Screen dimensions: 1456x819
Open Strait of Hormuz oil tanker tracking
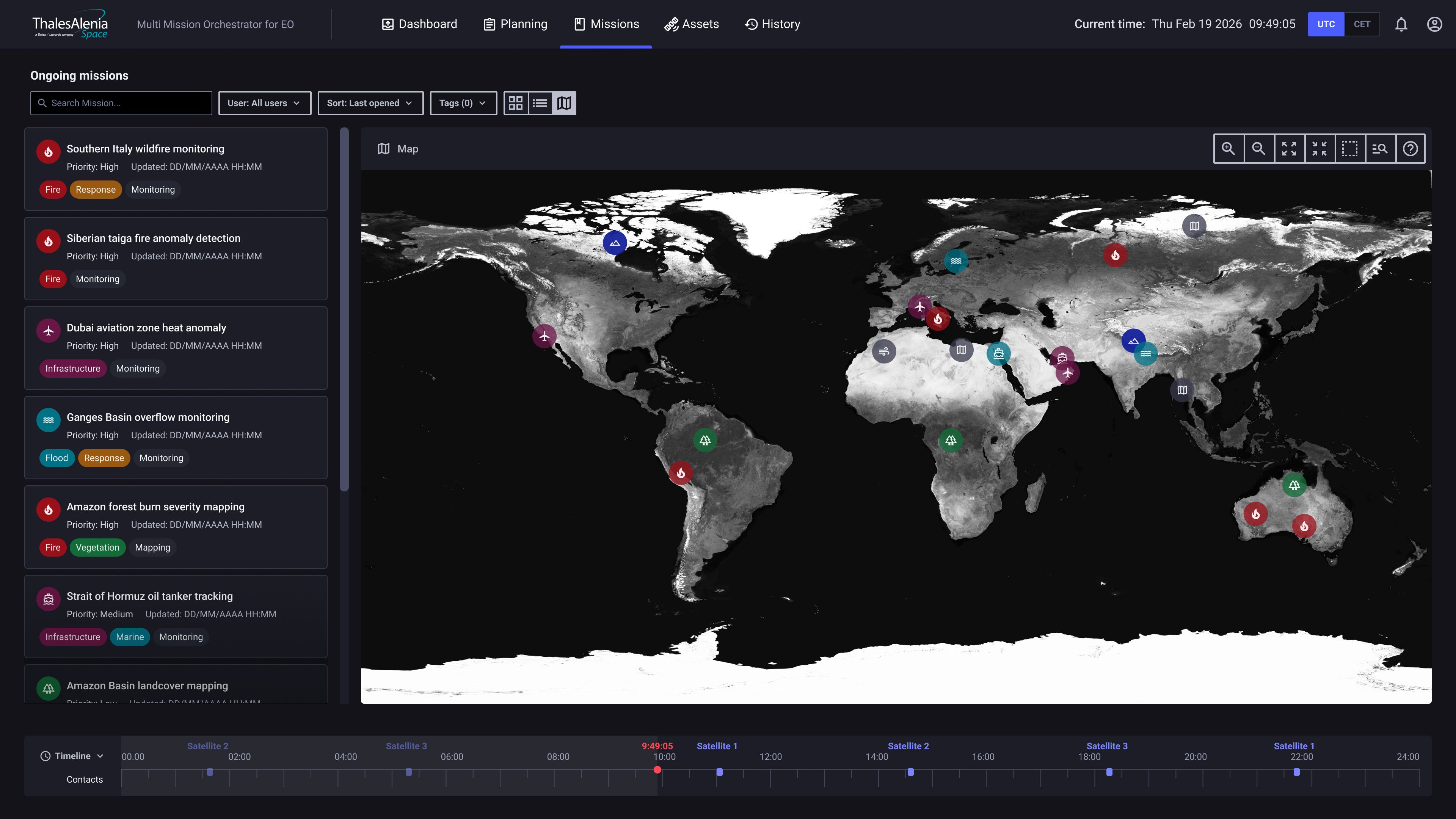point(176,616)
